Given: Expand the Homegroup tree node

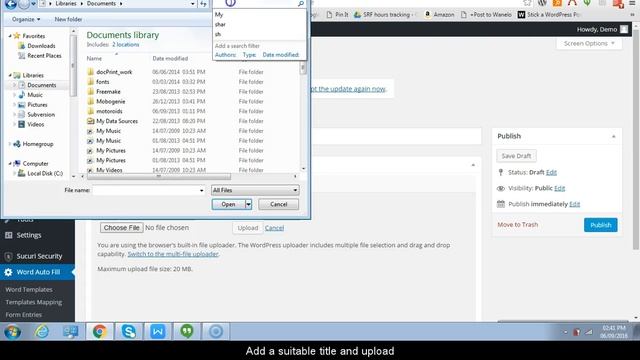Looking at the screenshot, I should coord(10,144).
